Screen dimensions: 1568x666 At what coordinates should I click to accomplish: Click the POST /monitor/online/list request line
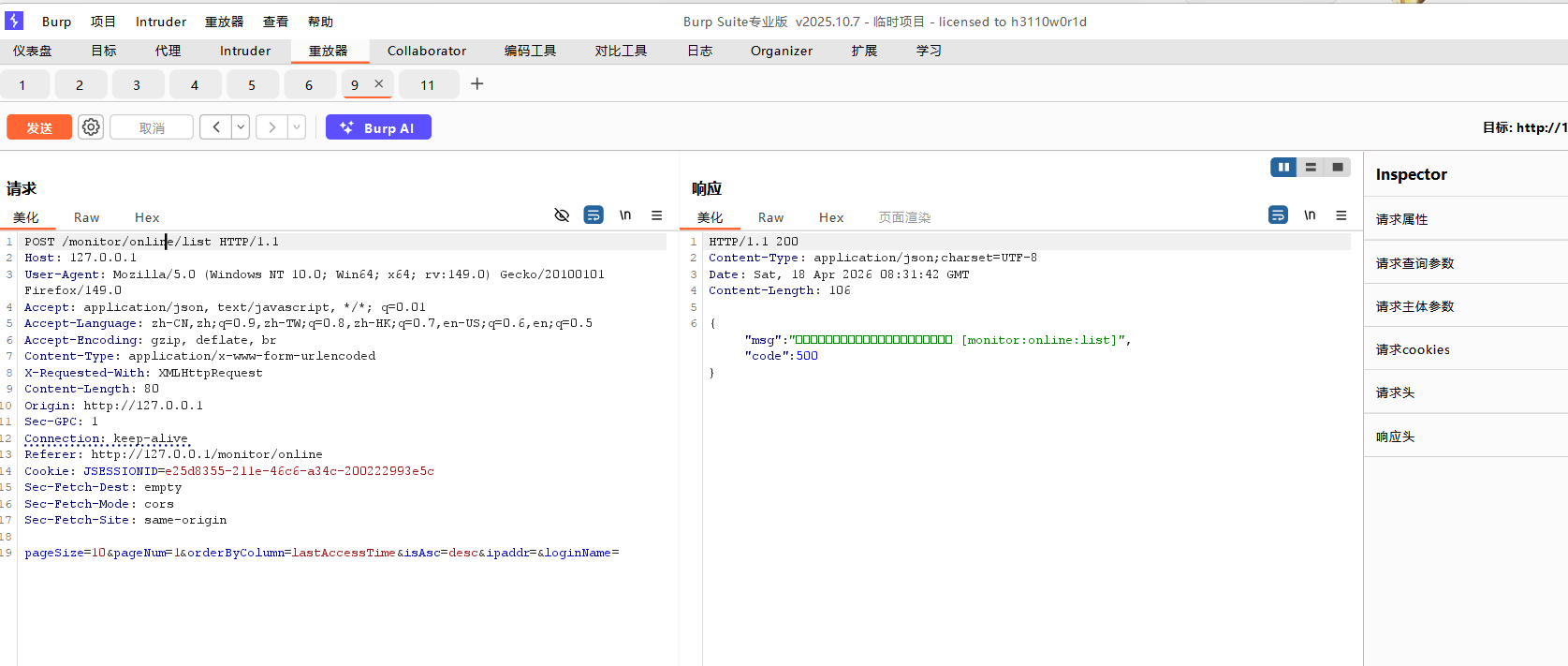152,242
